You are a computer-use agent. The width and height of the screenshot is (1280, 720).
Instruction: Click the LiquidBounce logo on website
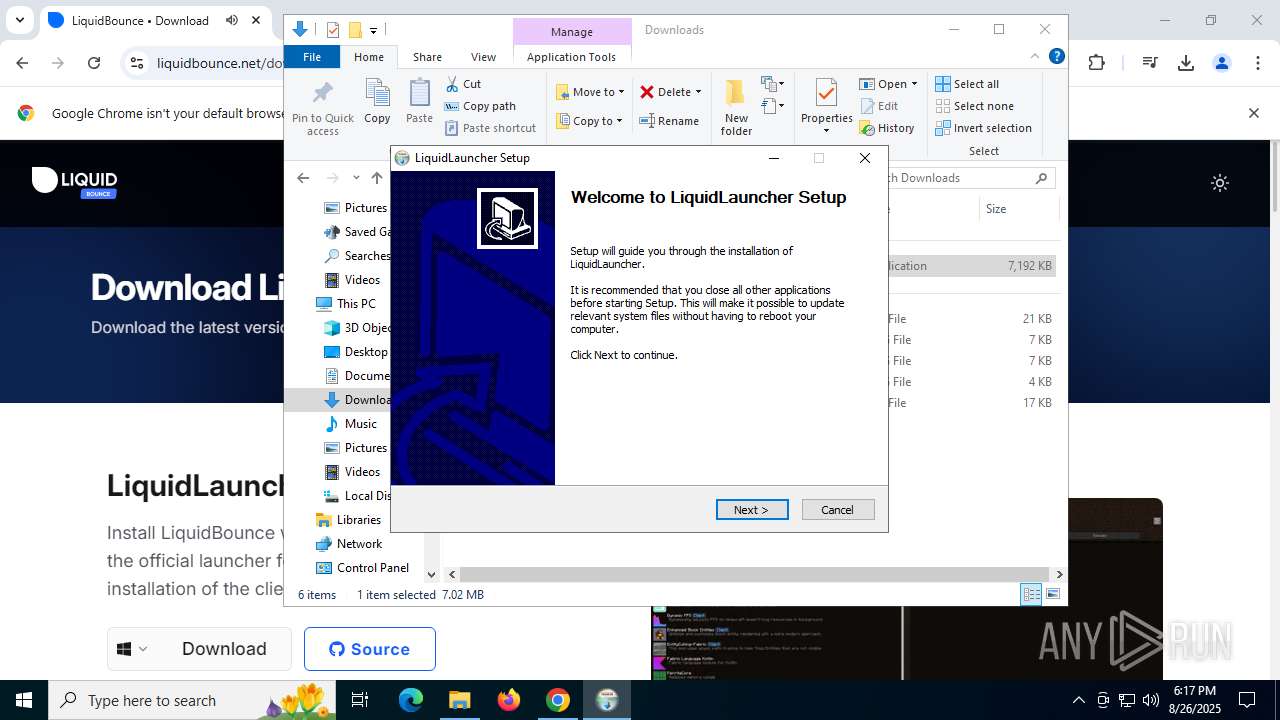tap(75, 182)
